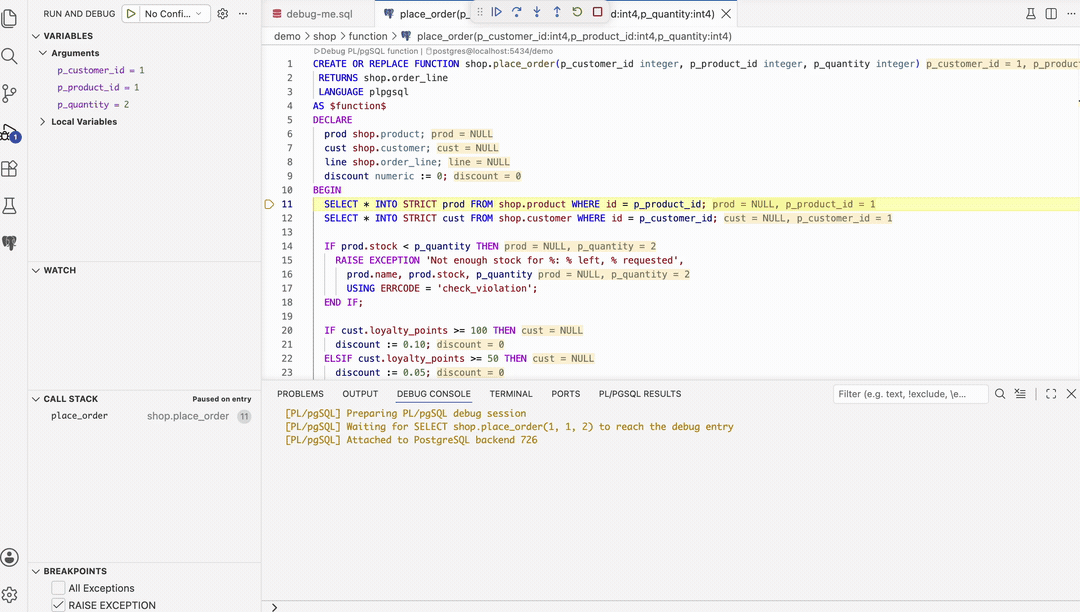
Task: Clear the debug console
Action: tap(1020, 394)
